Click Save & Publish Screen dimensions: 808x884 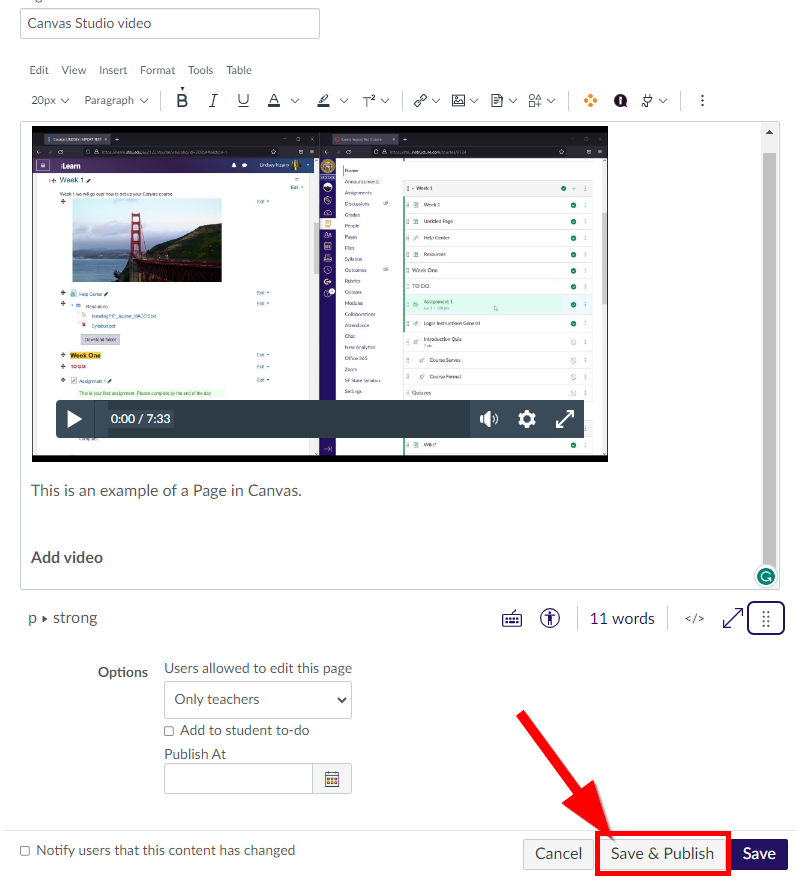[x=662, y=854]
